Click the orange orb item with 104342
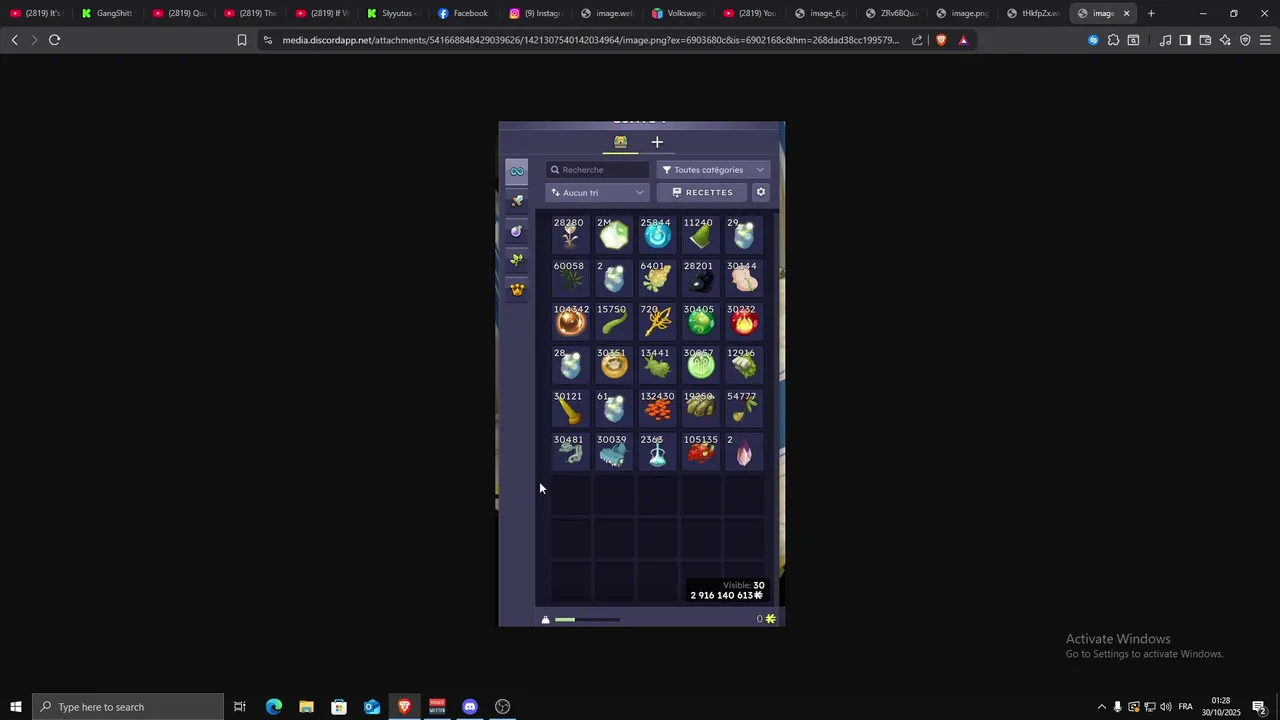Screen dimensions: 1280x720 pyautogui.click(x=570, y=322)
